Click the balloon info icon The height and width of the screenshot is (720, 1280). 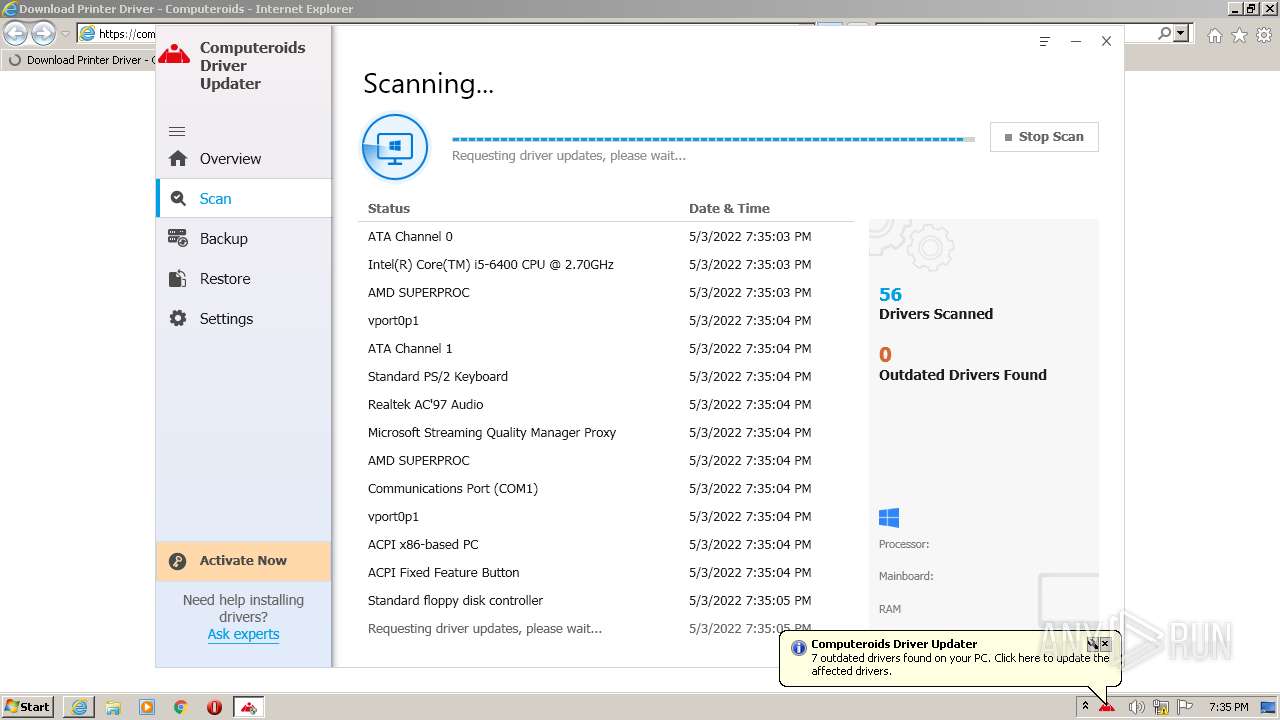tap(798, 647)
